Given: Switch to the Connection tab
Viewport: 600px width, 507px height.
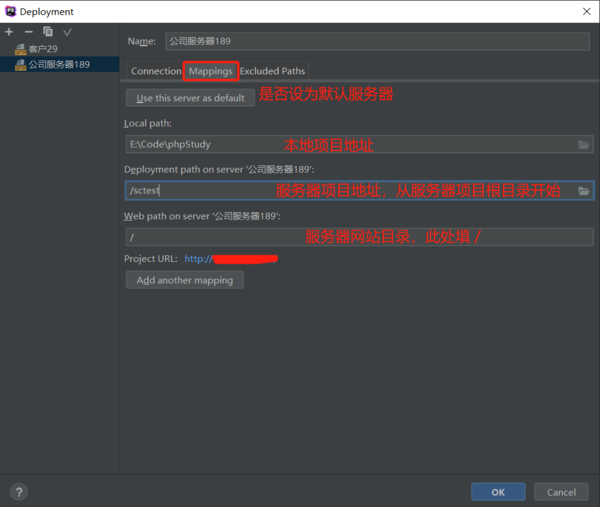Looking at the screenshot, I should pyautogui.click(x=156, y=71).
